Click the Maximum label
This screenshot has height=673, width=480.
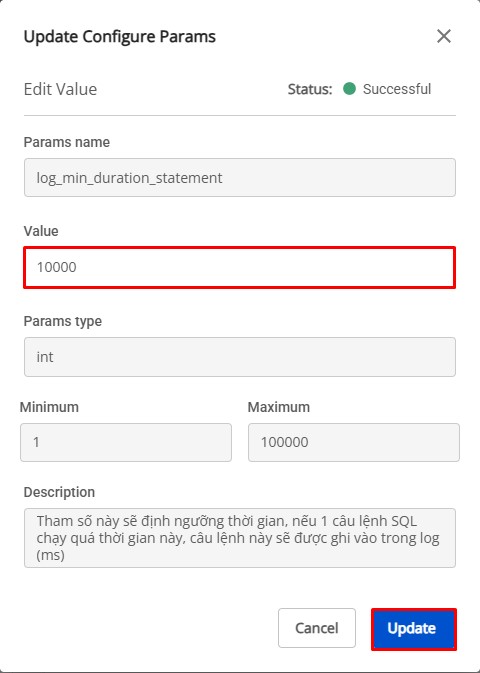(x=279, y=407)
